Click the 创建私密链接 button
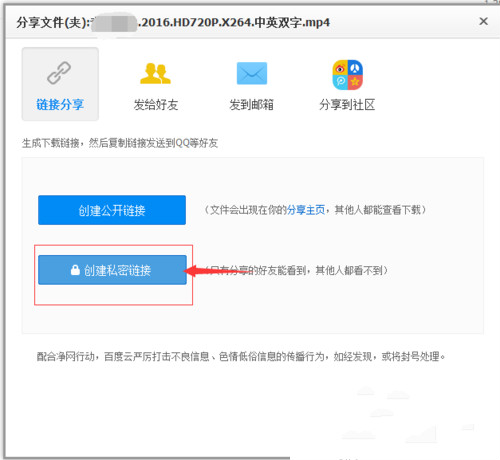Viewport: 500px width, 460px height. 112,270
